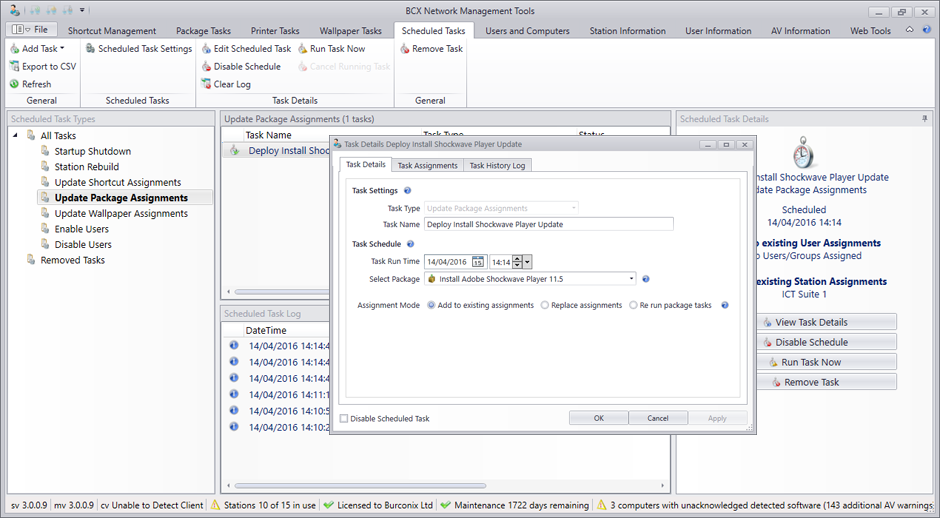
Task: Click pin icon on Scheduled Task Details
Action: pos(924,119)
